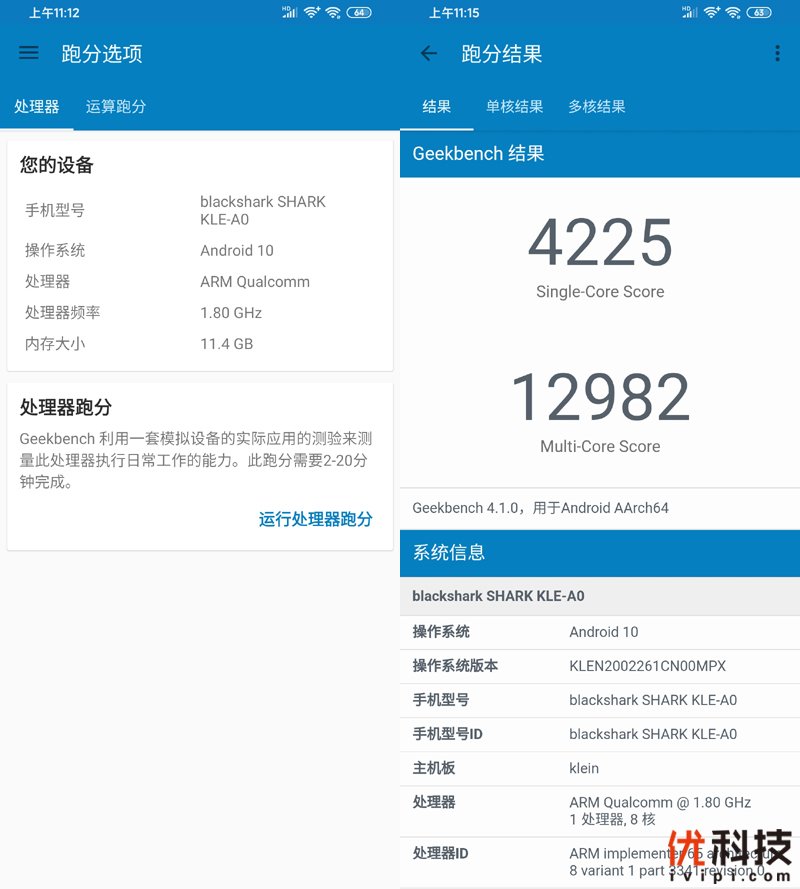Image resolution: width=800 pixels, height=889 pixels.
Task: Tap the back arrow on 跑分结果 screen
Action: click(x=430, y=53)
